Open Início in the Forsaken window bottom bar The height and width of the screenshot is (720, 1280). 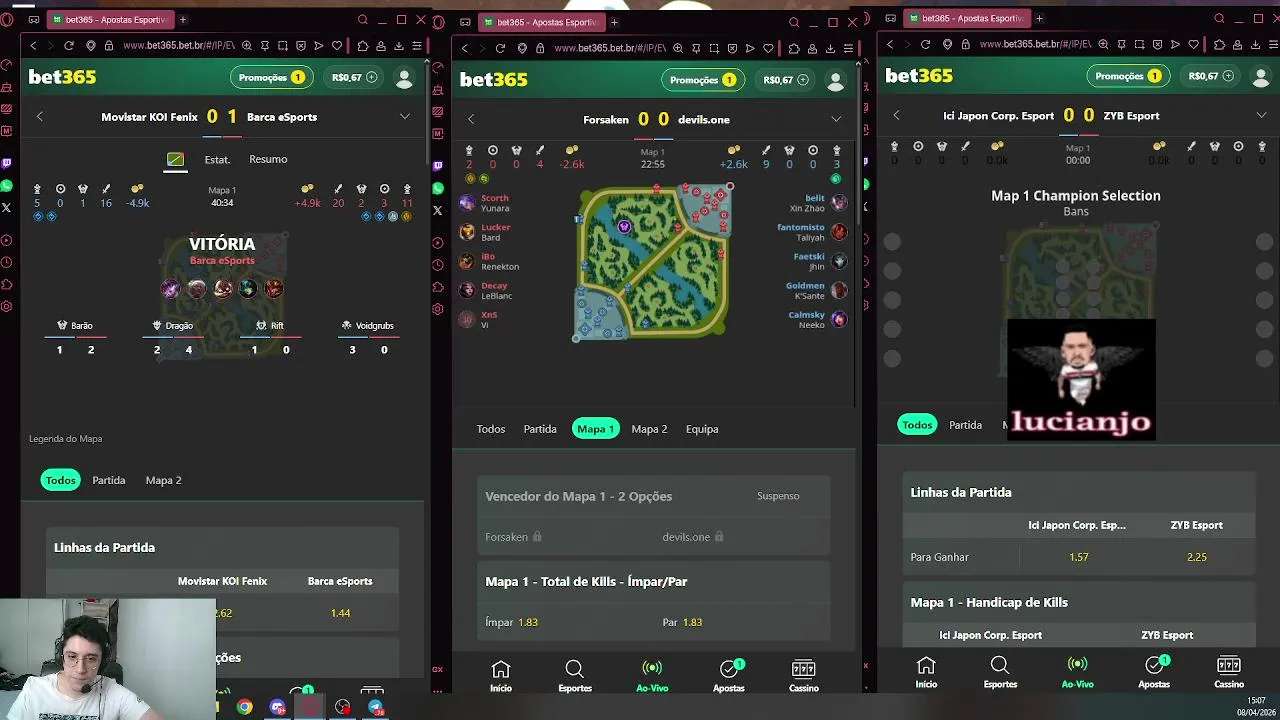point(501,676)
